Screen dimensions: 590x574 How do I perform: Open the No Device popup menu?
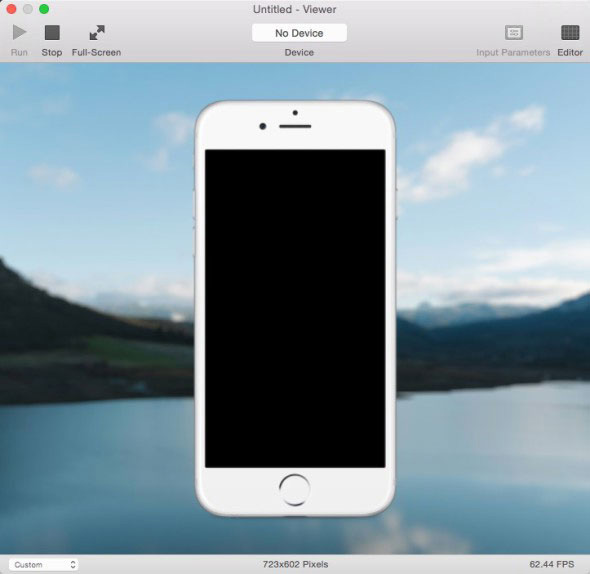point(299,33)
